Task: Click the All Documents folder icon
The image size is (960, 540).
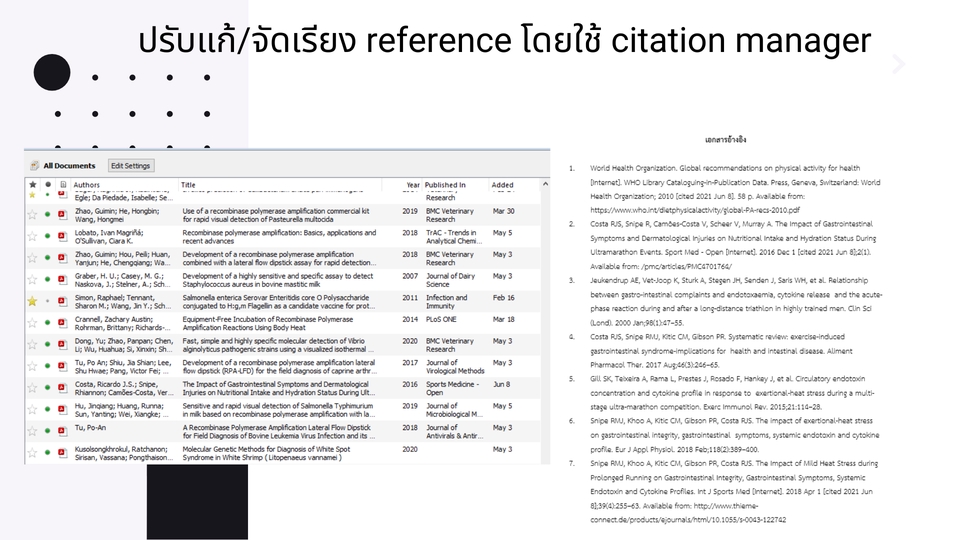Action: pyautogui.click(x=34, y=165)
